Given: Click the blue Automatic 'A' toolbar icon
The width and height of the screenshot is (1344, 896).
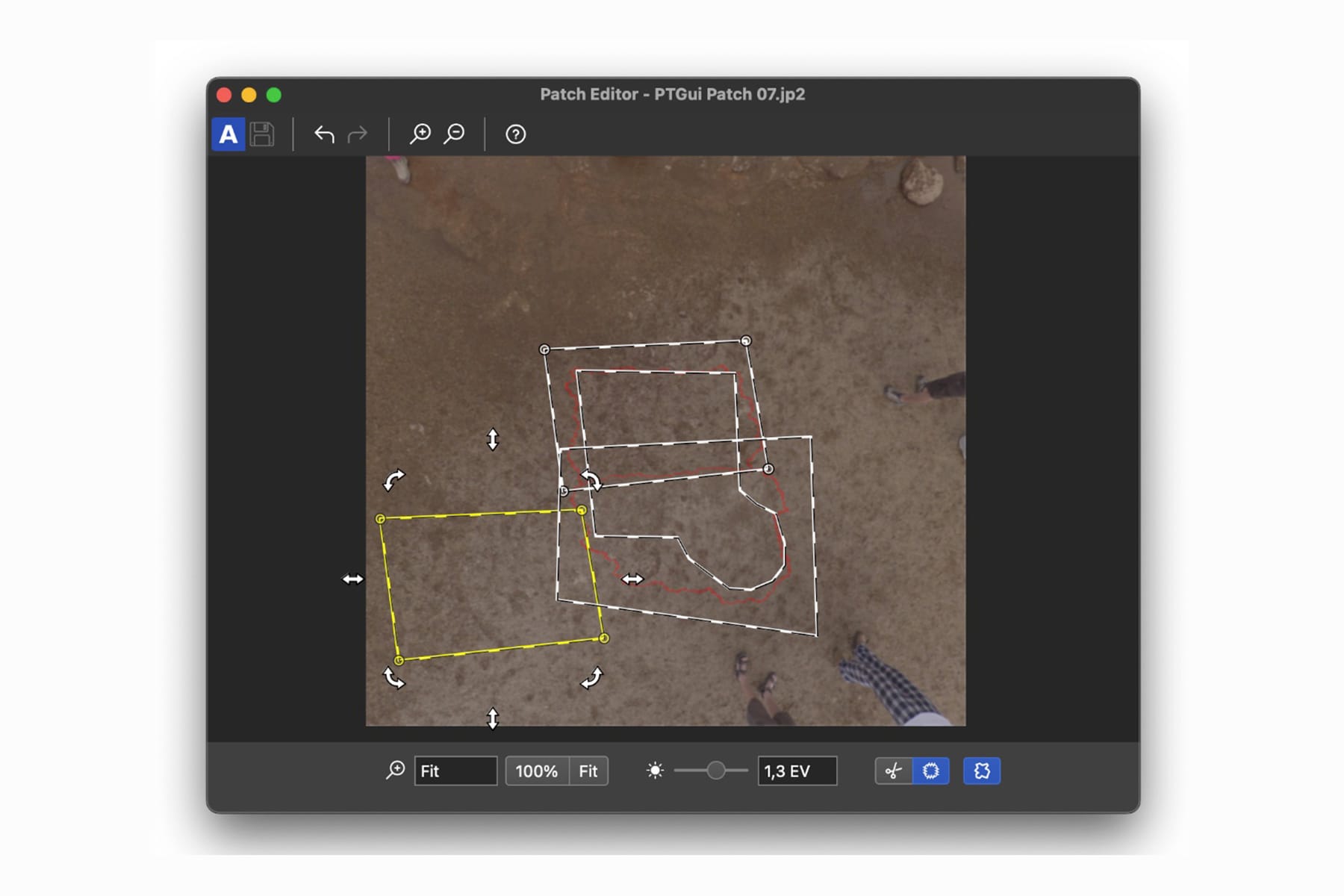Looking at the screenshot, I should 228,134.
